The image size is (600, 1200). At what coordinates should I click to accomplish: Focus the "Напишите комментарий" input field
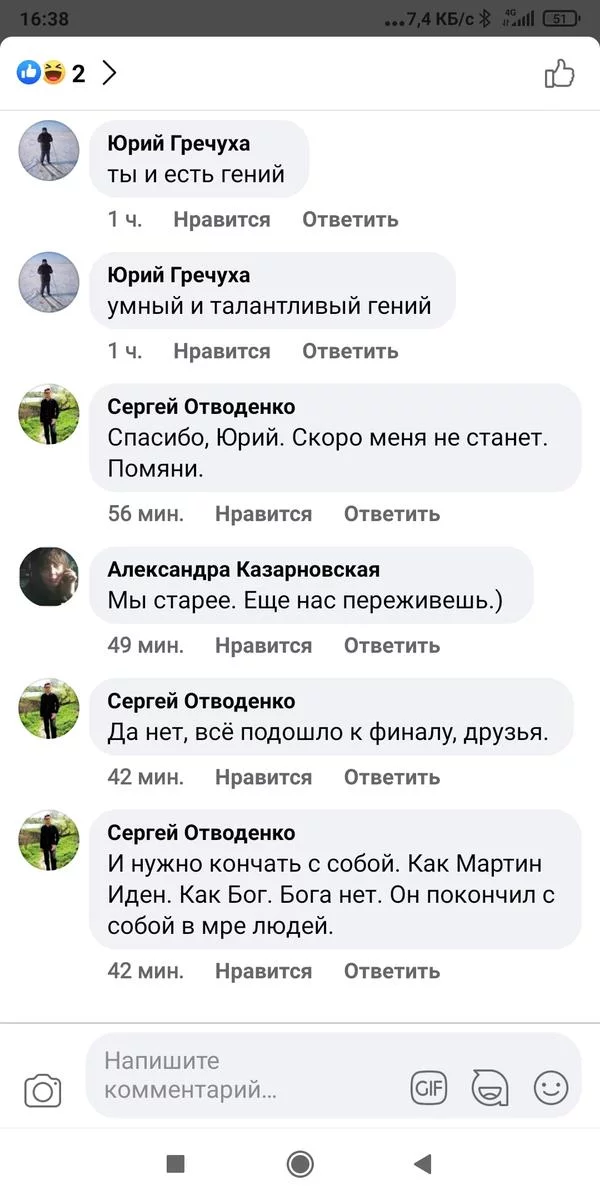point(250,1076)
